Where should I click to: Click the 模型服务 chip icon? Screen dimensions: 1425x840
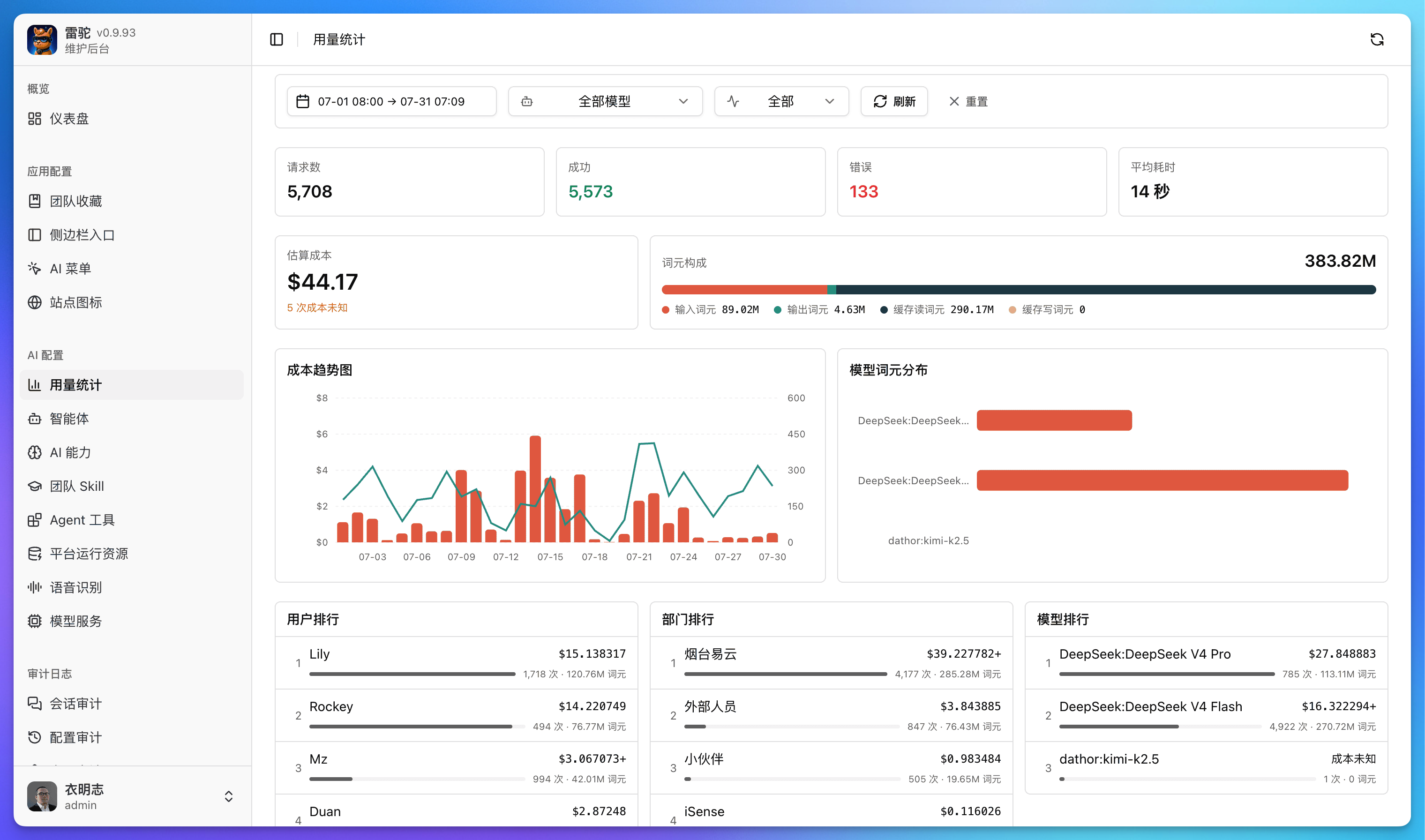[x=35, y=621]
